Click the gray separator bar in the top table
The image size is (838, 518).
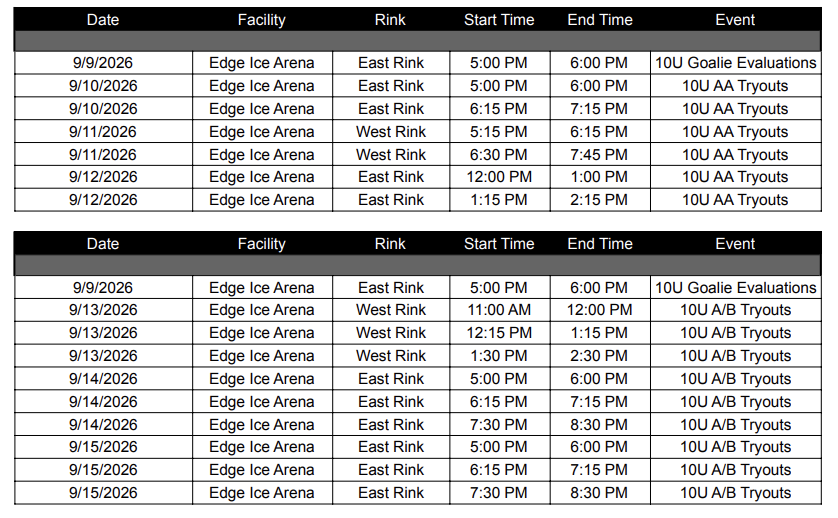pos(417,41)
